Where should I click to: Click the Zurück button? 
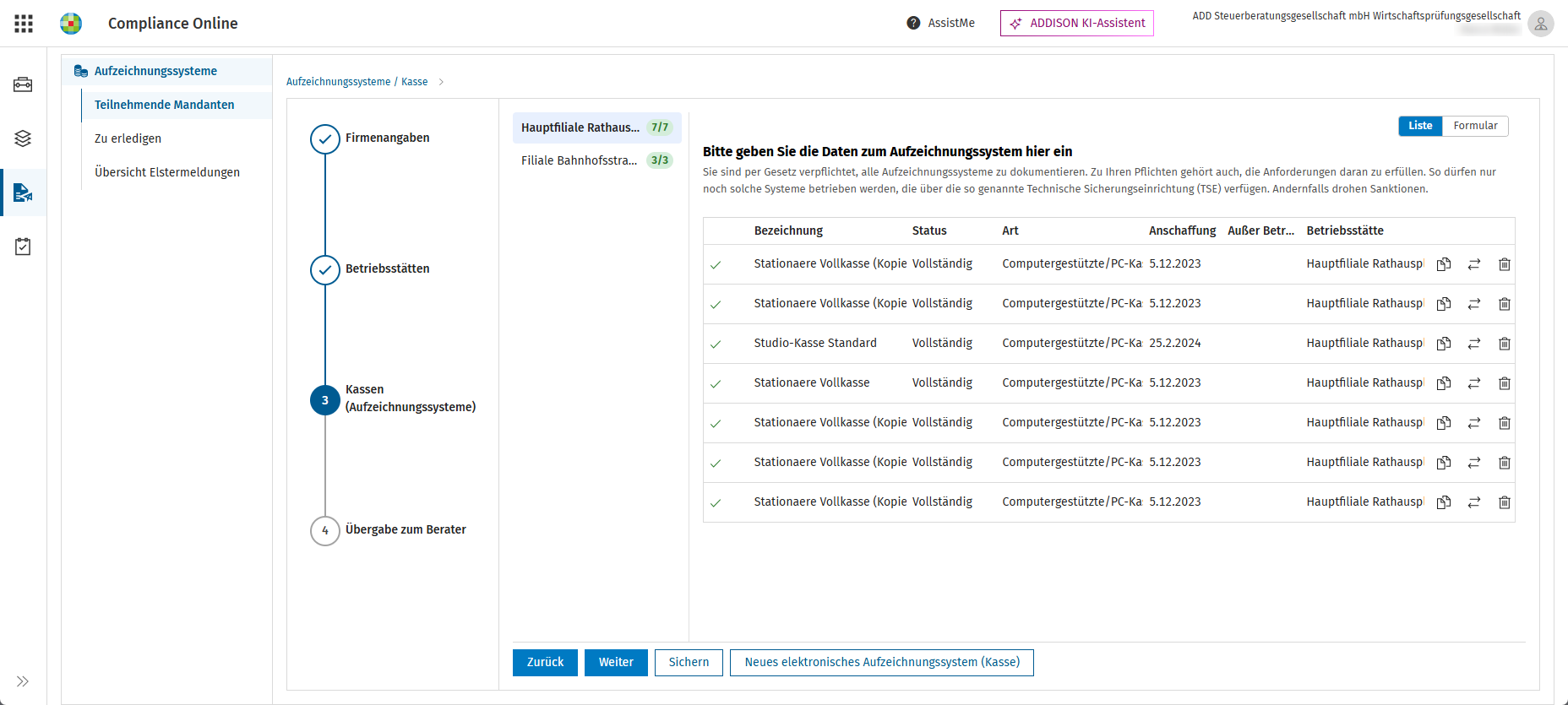click(545, 663)
